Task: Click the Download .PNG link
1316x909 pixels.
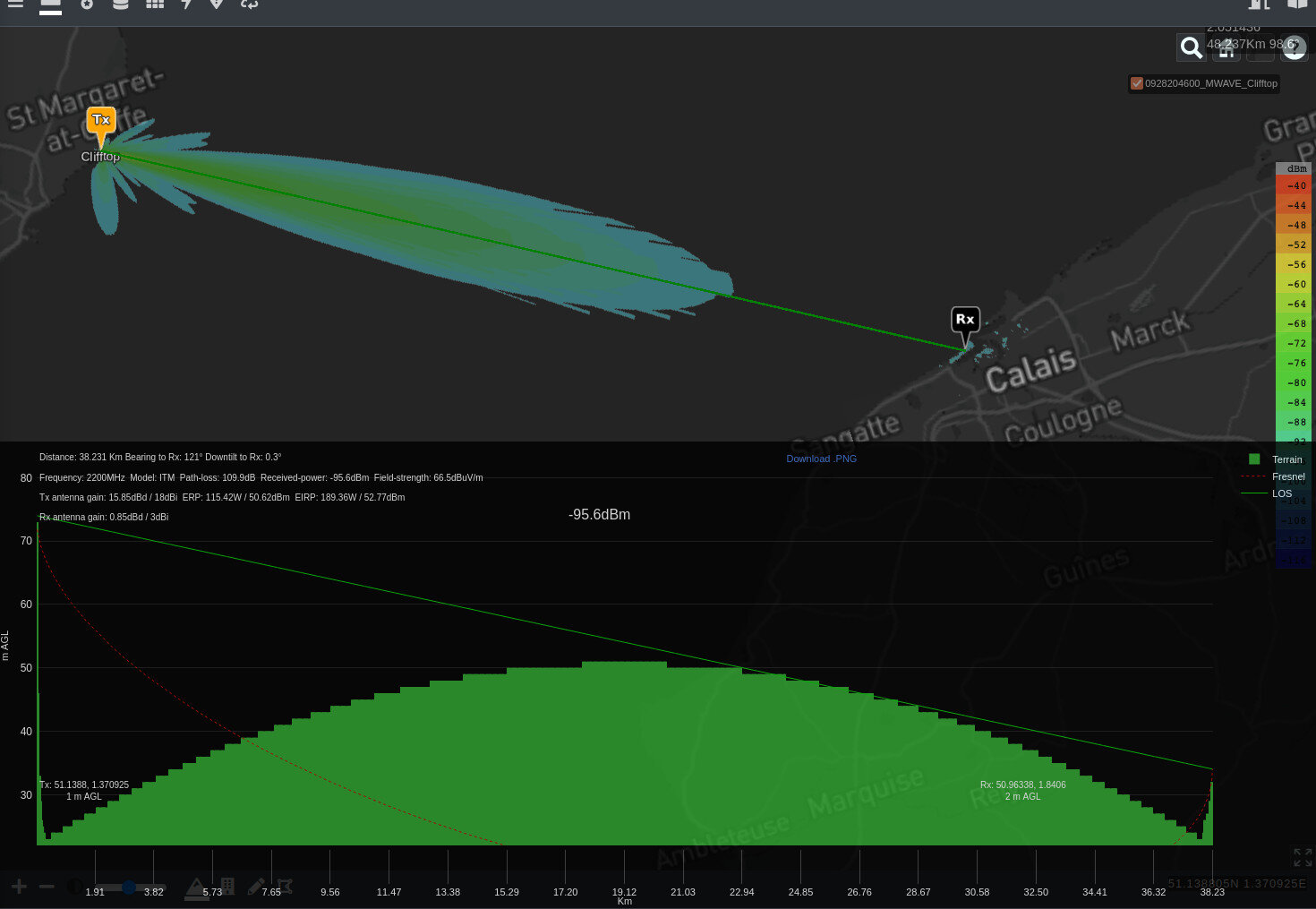Action: point(821,459)
